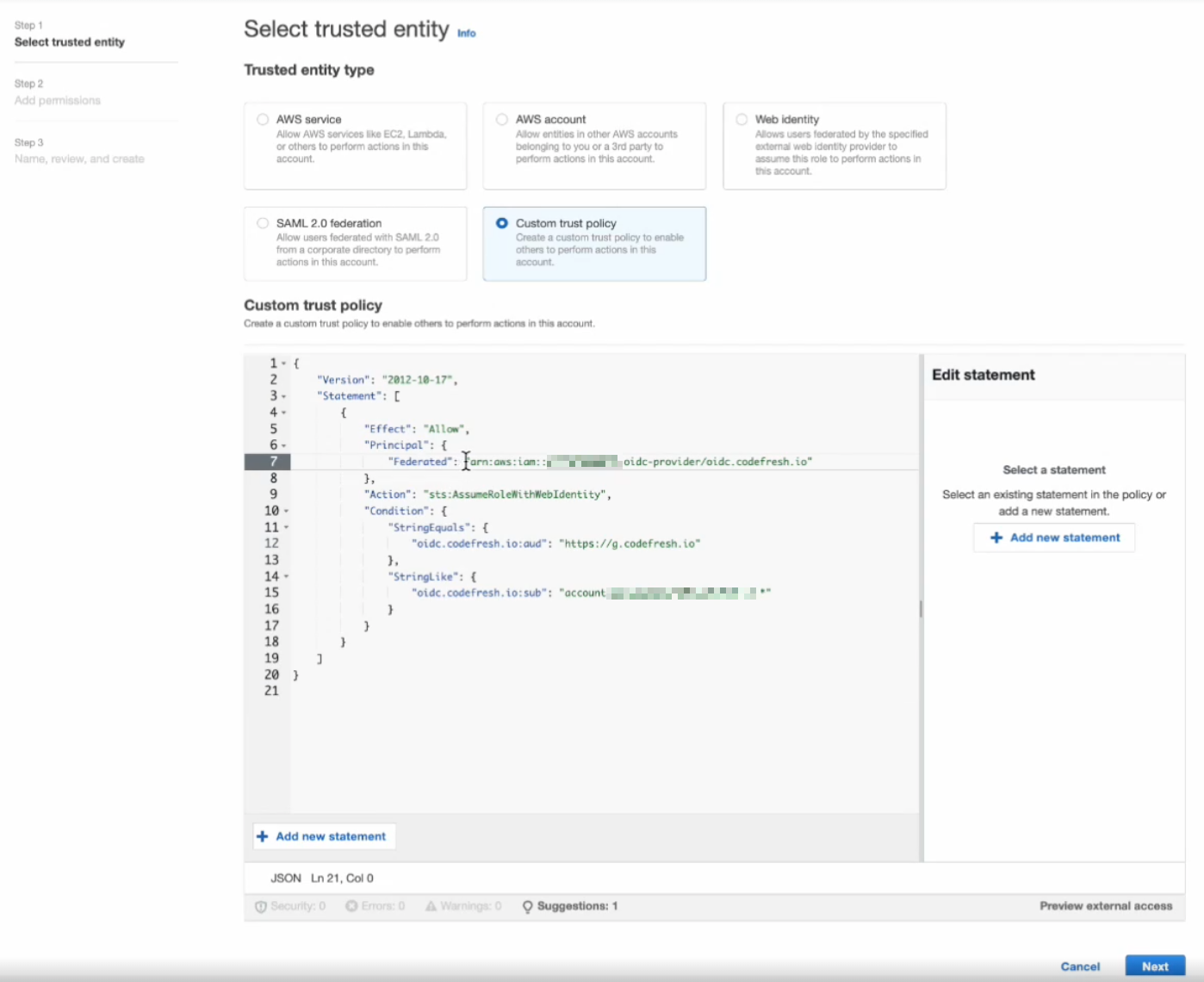Click the Suggestions lightbulb icon
The image size is (1204, 982).
[x=527, y=907]
